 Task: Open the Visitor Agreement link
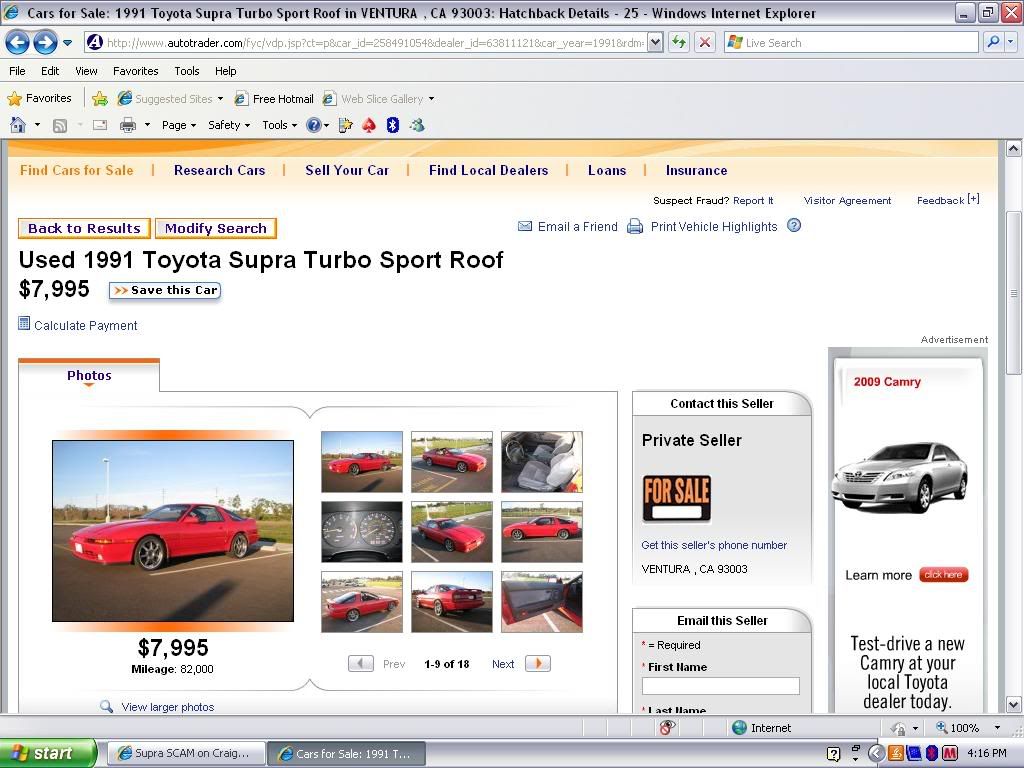point(847,200)
